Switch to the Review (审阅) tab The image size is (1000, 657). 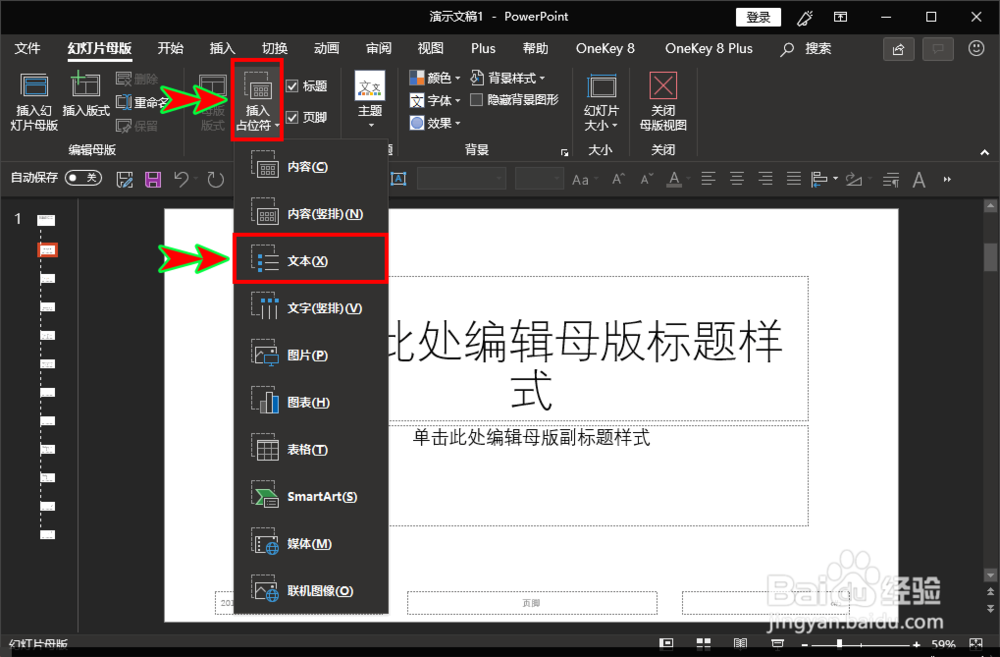(379, 48)
